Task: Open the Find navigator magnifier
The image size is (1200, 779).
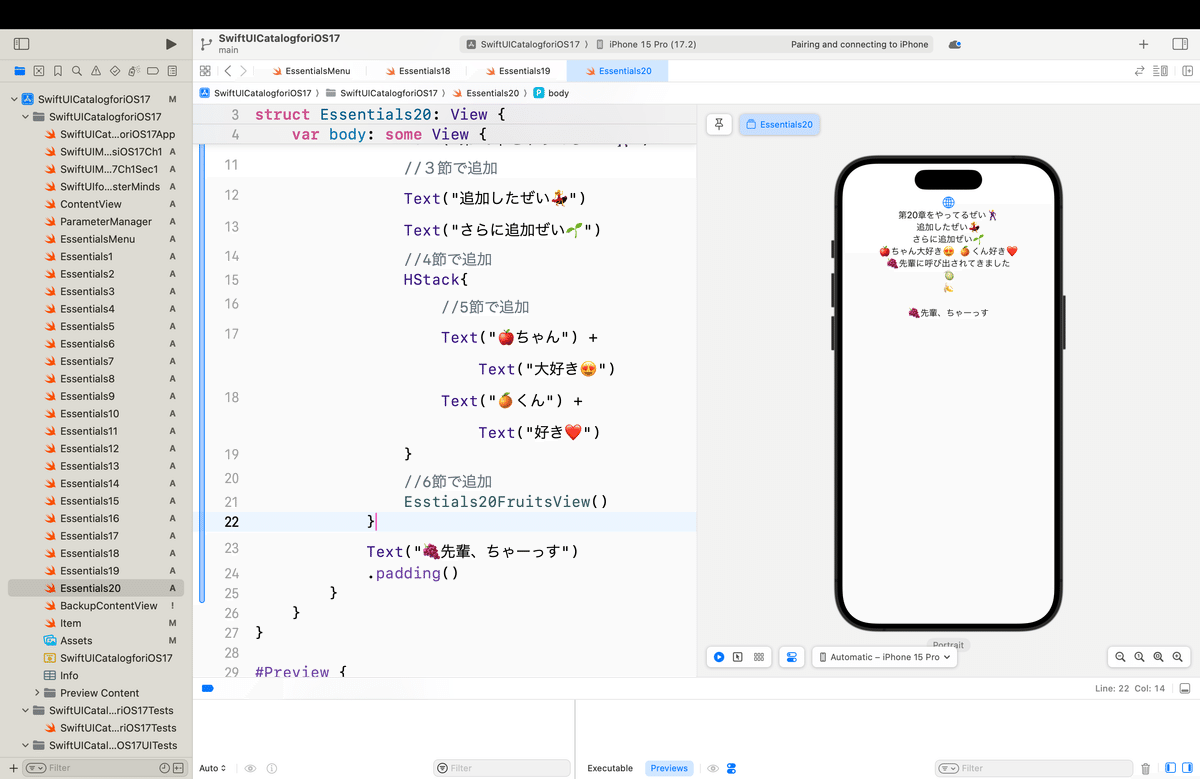Action: pyautogui.click(x=76, y=71)
